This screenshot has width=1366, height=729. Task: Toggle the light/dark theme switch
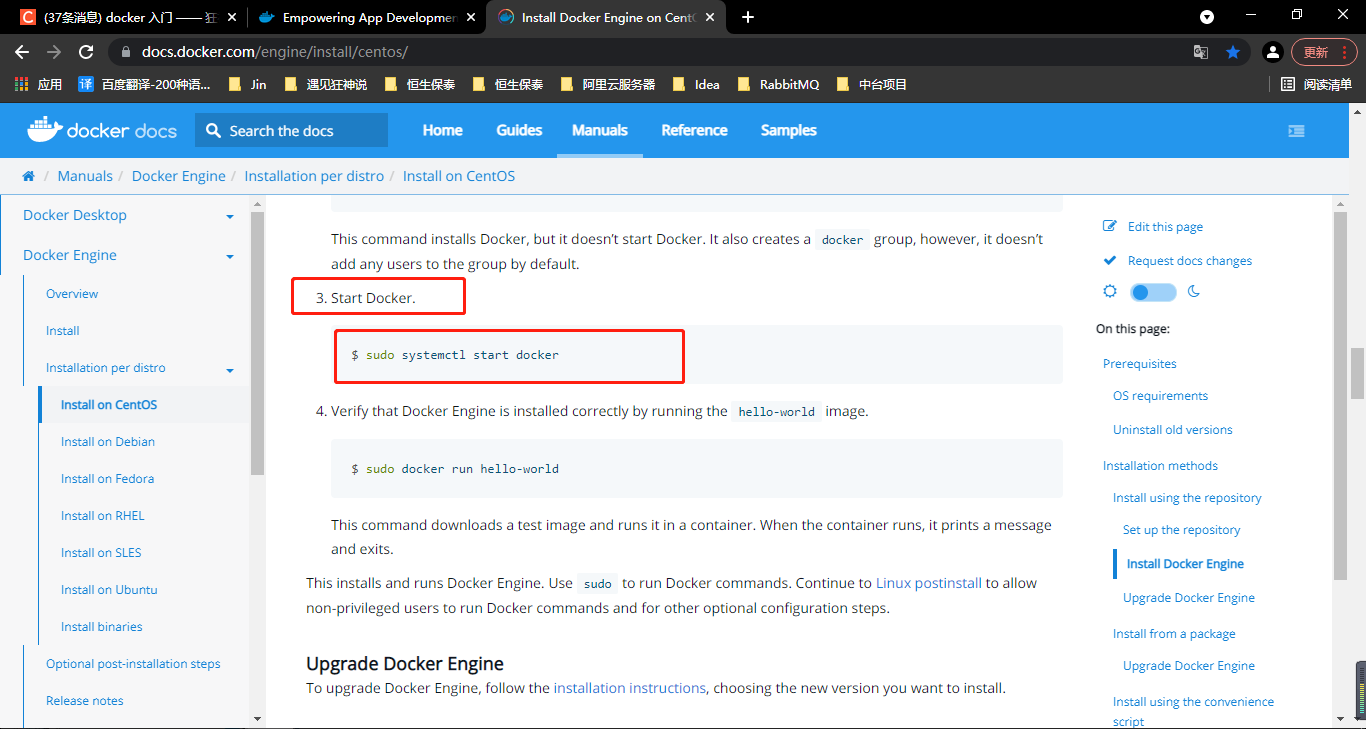pyautogui.click(x=1153, y=292)
